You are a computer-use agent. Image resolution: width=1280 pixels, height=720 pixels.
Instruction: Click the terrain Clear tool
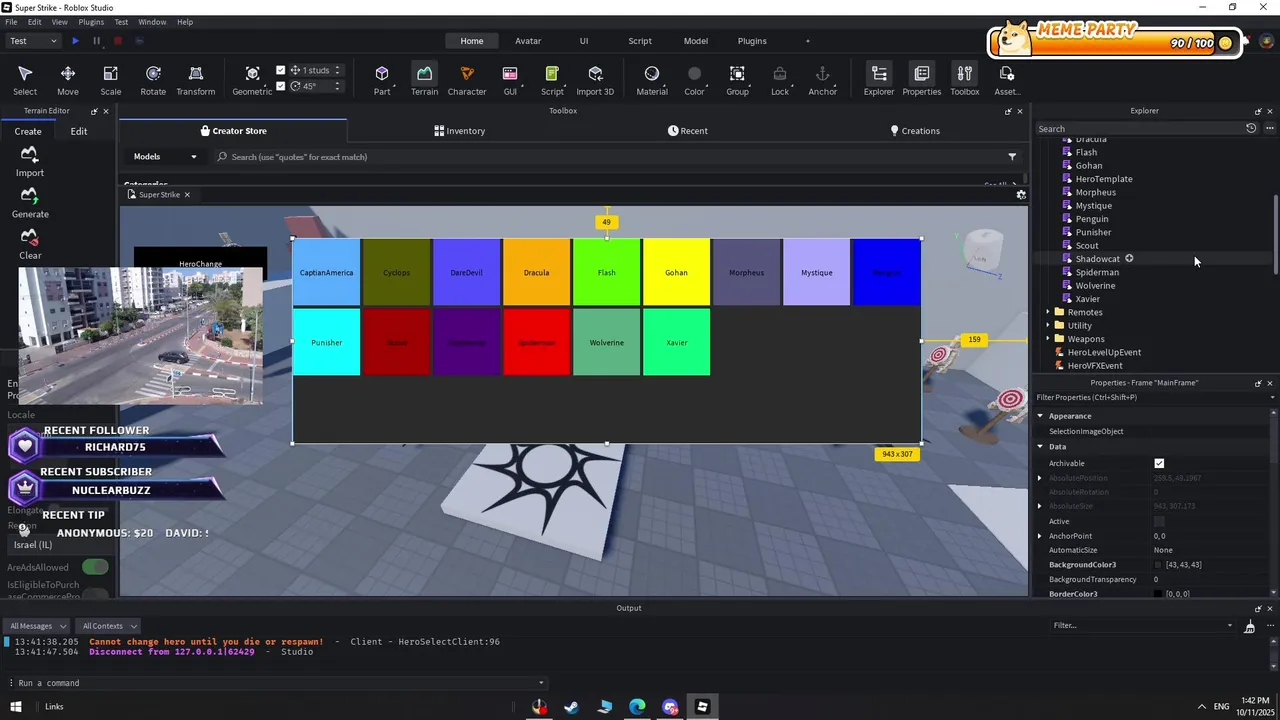click(x=30, y=244)
